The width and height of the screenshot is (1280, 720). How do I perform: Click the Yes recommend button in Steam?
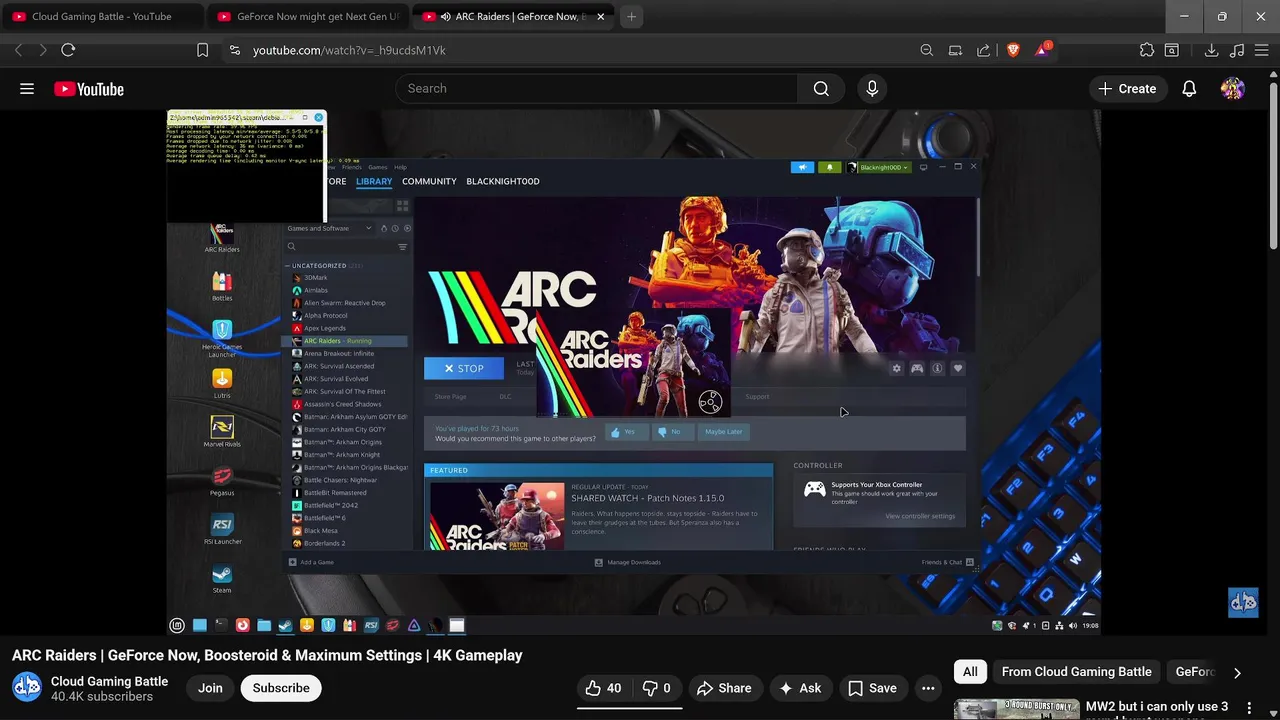625,432
